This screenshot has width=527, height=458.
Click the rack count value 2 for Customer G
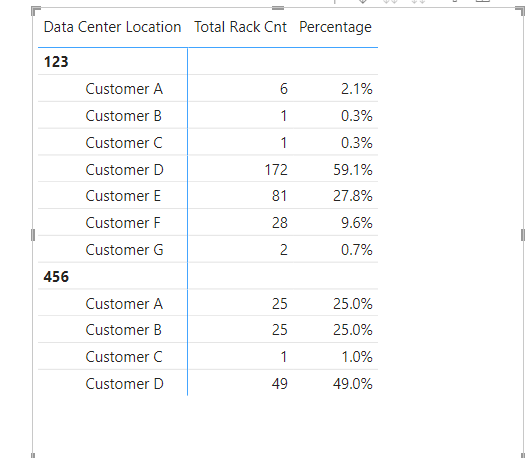point(284,250)
